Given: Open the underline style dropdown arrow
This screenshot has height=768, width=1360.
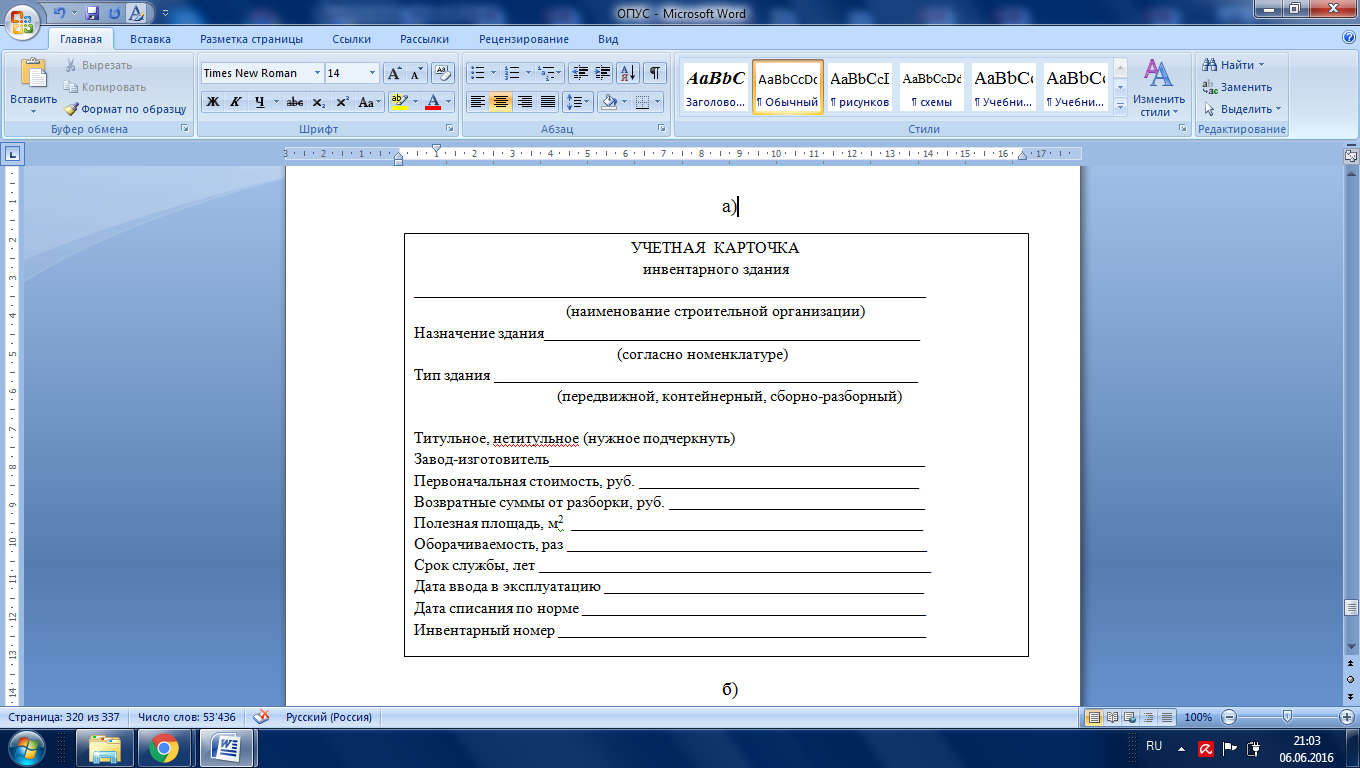Looking at the screenshot, I should tap(276, 102).
